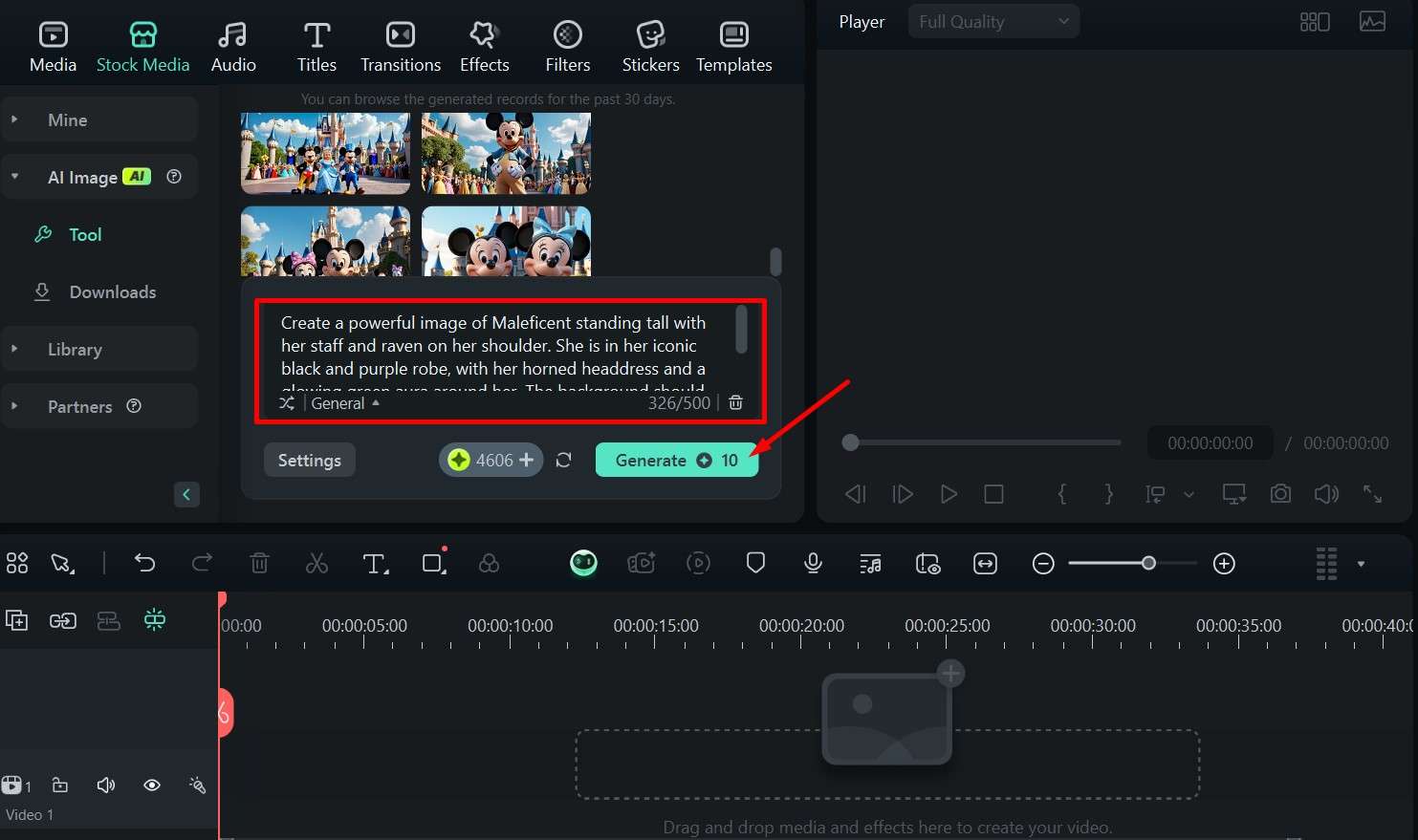
Task: Add text with Title tool
Action: pyautogui.click(x=375, y=563)
